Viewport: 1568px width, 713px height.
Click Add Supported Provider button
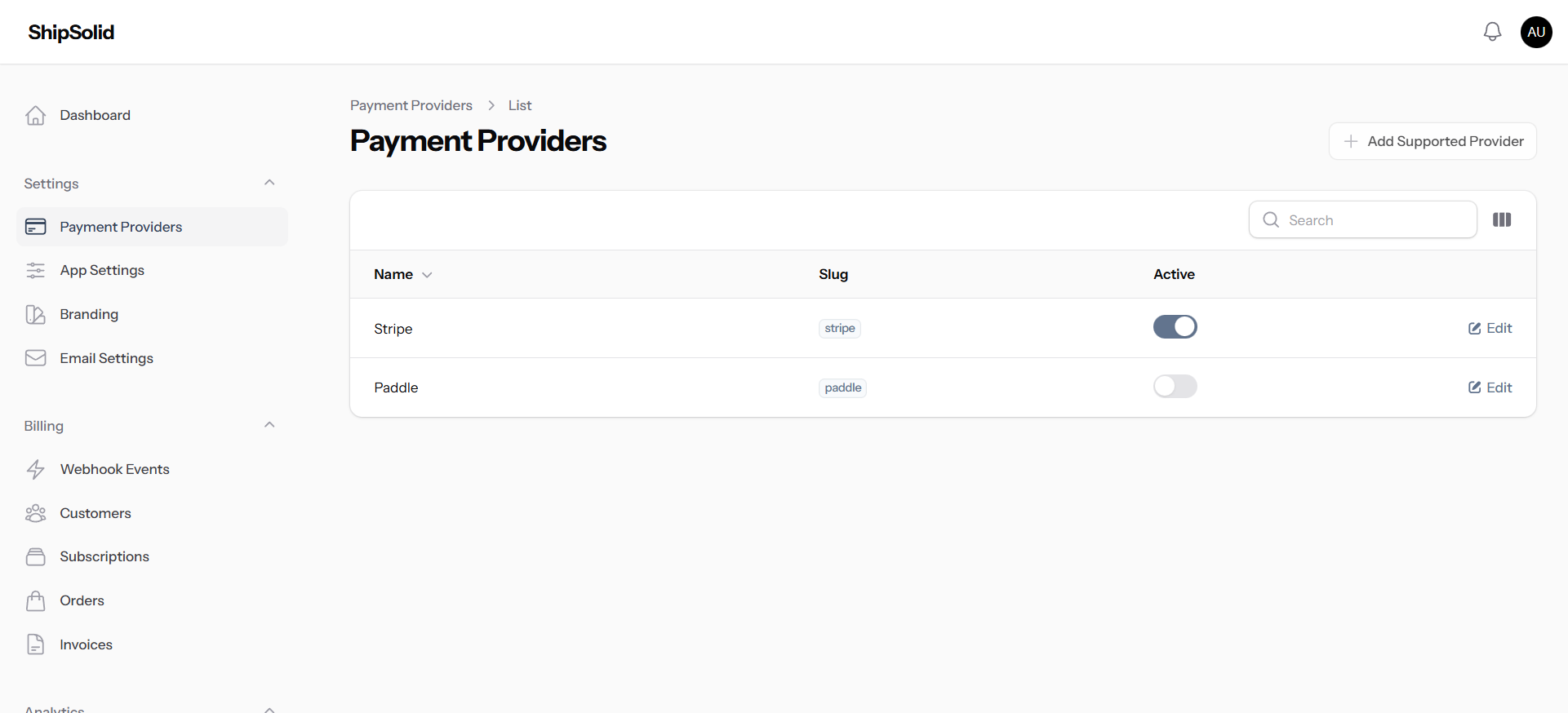pyautogui.click(x=1433, y=141)
